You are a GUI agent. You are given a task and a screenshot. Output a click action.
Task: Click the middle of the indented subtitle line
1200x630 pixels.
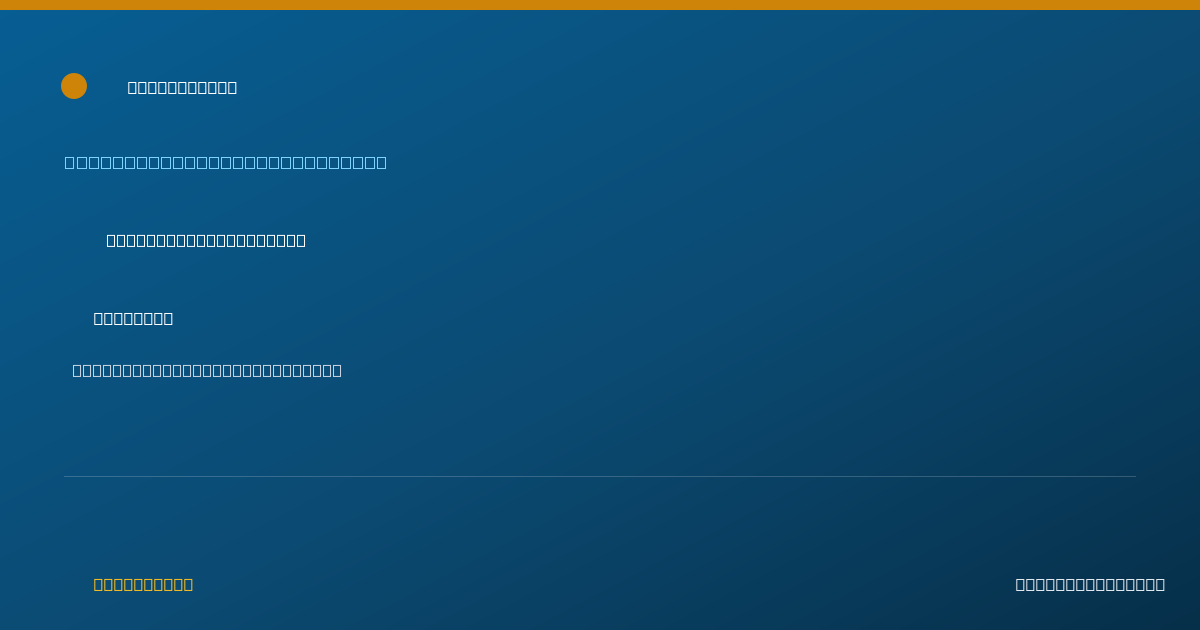tap(206, 240)
